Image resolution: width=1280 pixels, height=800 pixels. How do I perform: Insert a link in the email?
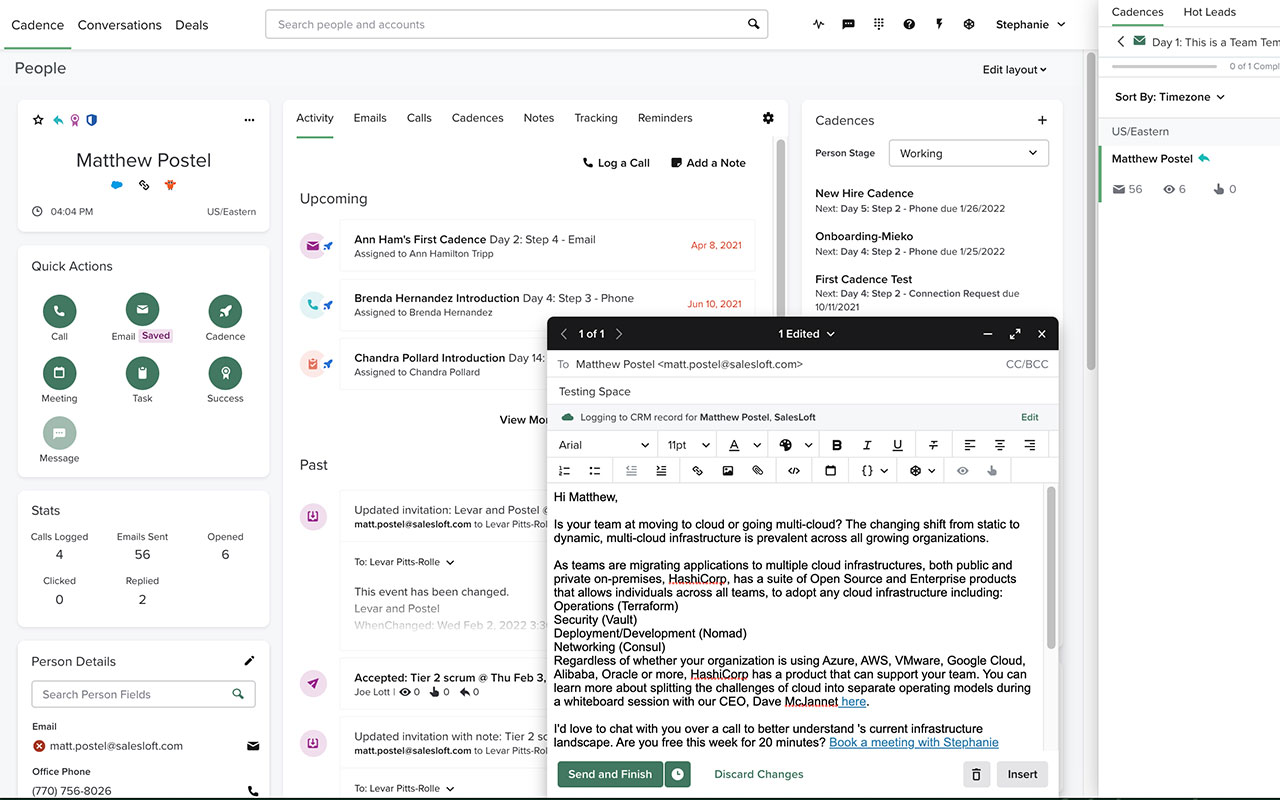tap(697, 471)
